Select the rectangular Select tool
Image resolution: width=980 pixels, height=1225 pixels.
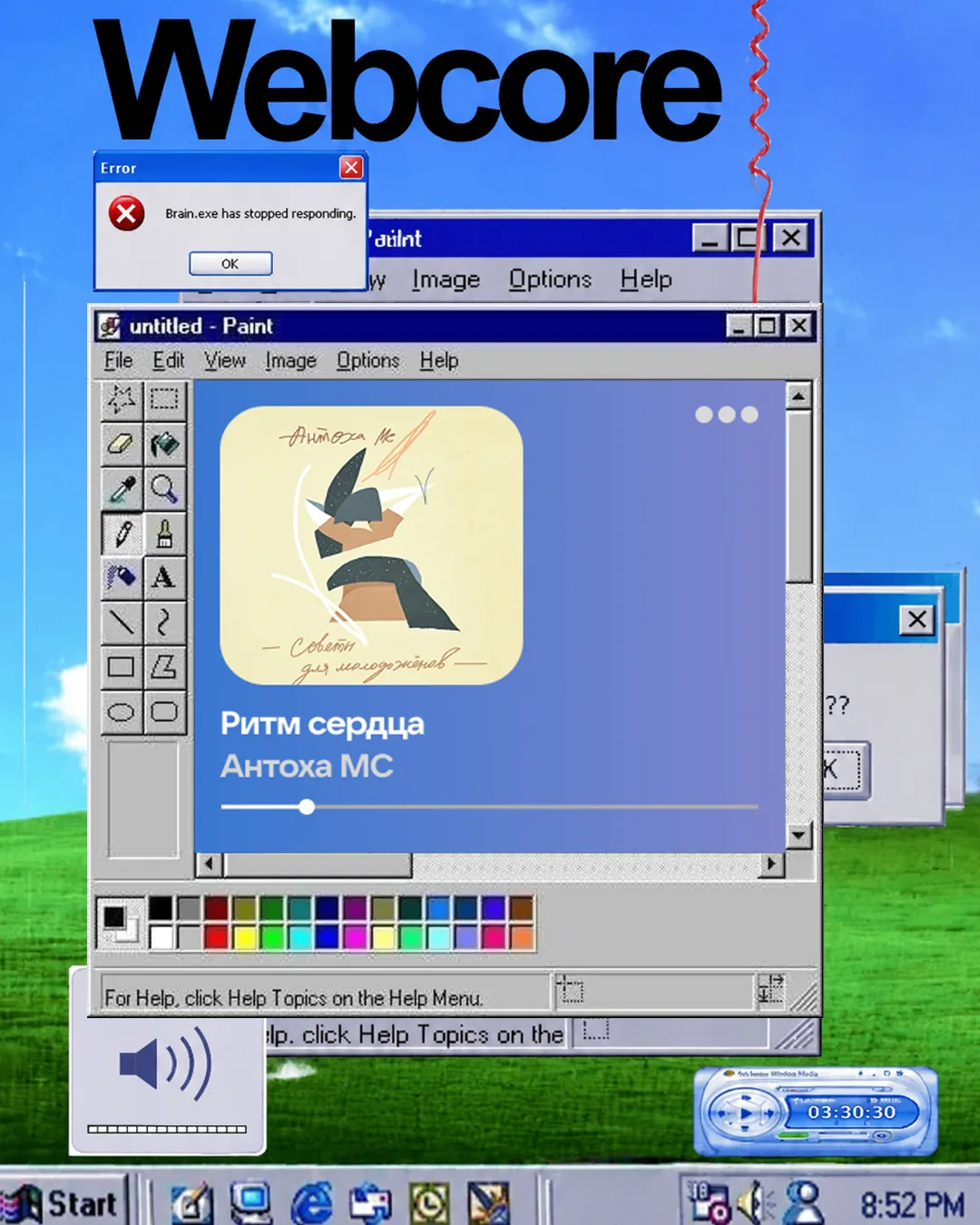(x=164, y=399)
